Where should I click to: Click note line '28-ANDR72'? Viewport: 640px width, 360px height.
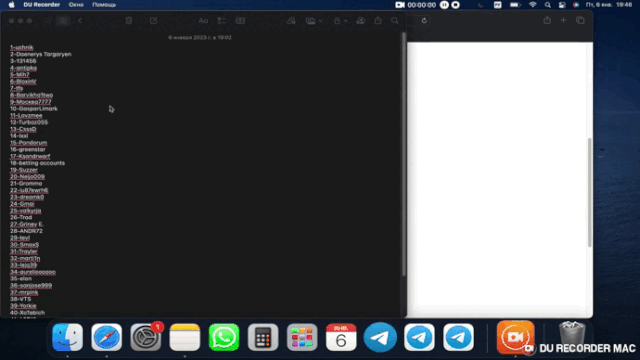pos(27,231)
